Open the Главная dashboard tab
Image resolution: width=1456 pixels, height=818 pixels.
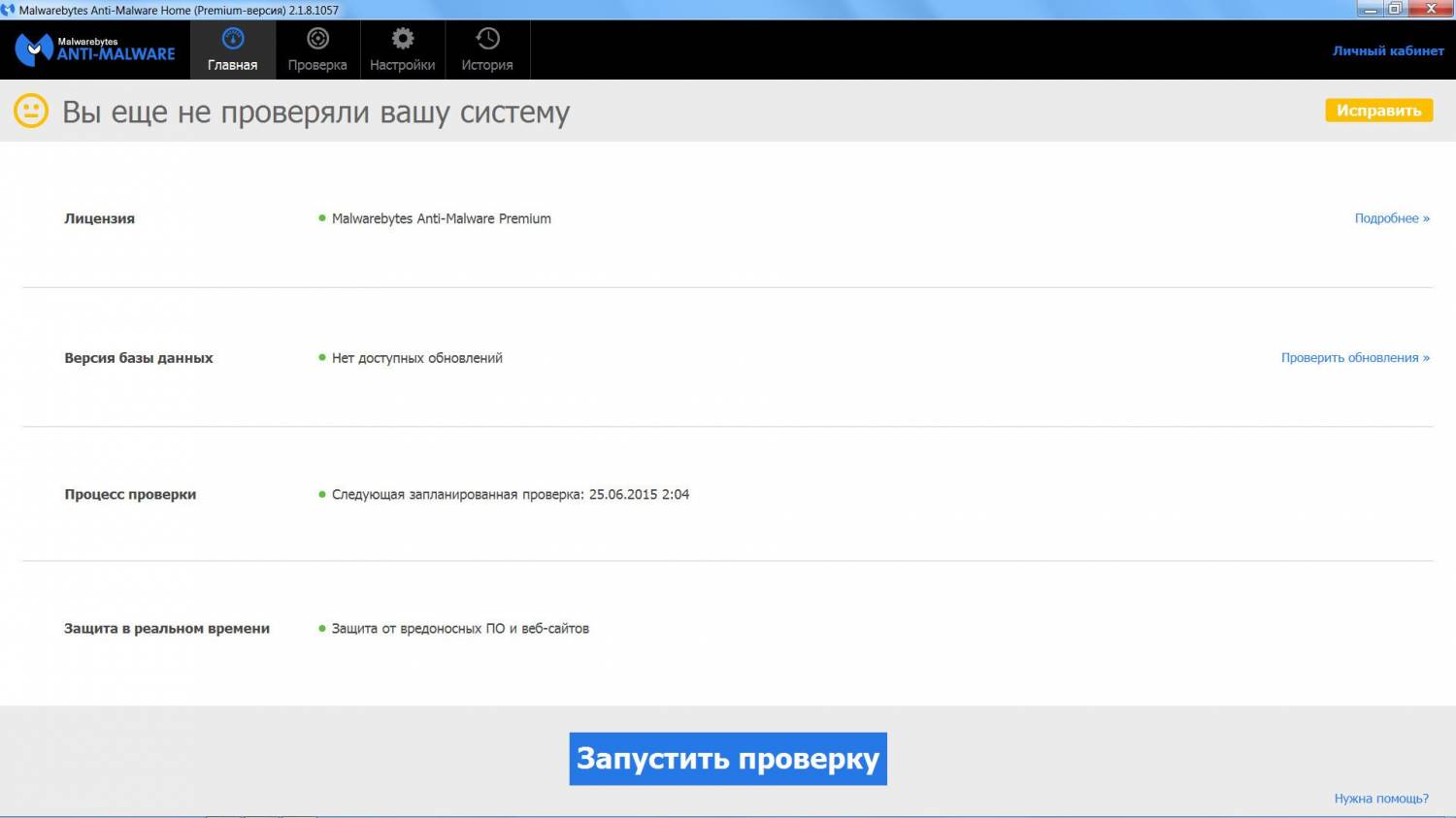233,49
